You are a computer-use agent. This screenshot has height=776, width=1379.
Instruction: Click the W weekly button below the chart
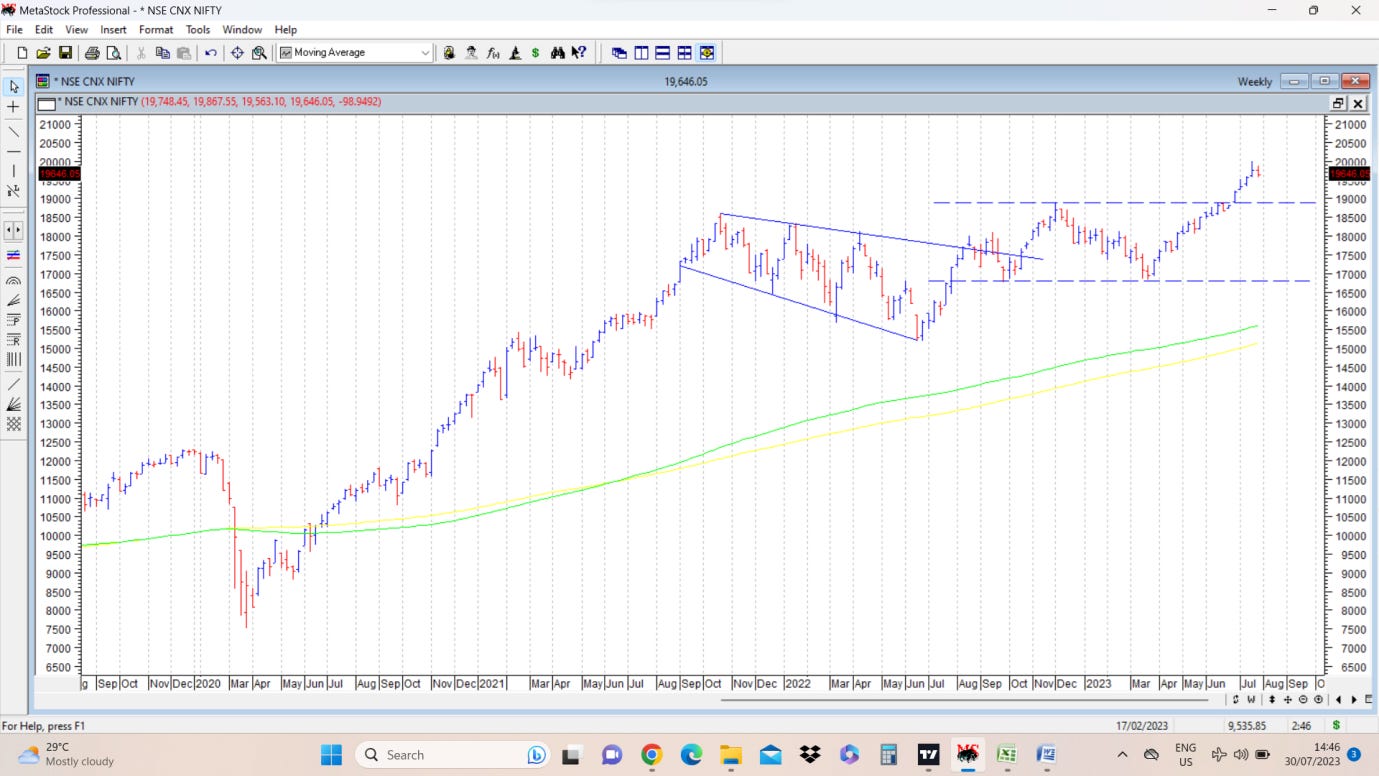pyautogui.click(x=1251, y=700)
